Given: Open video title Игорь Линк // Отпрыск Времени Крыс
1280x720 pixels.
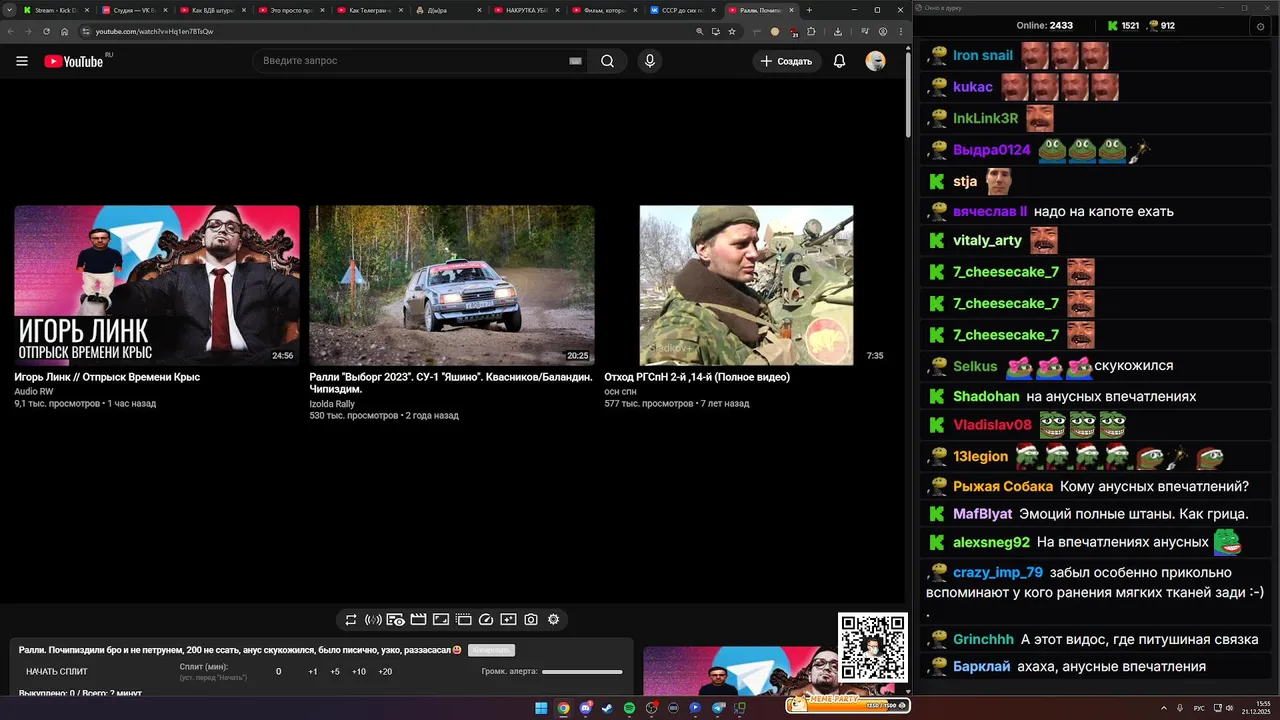Looking at the screenshot, I should pos(107,377).
